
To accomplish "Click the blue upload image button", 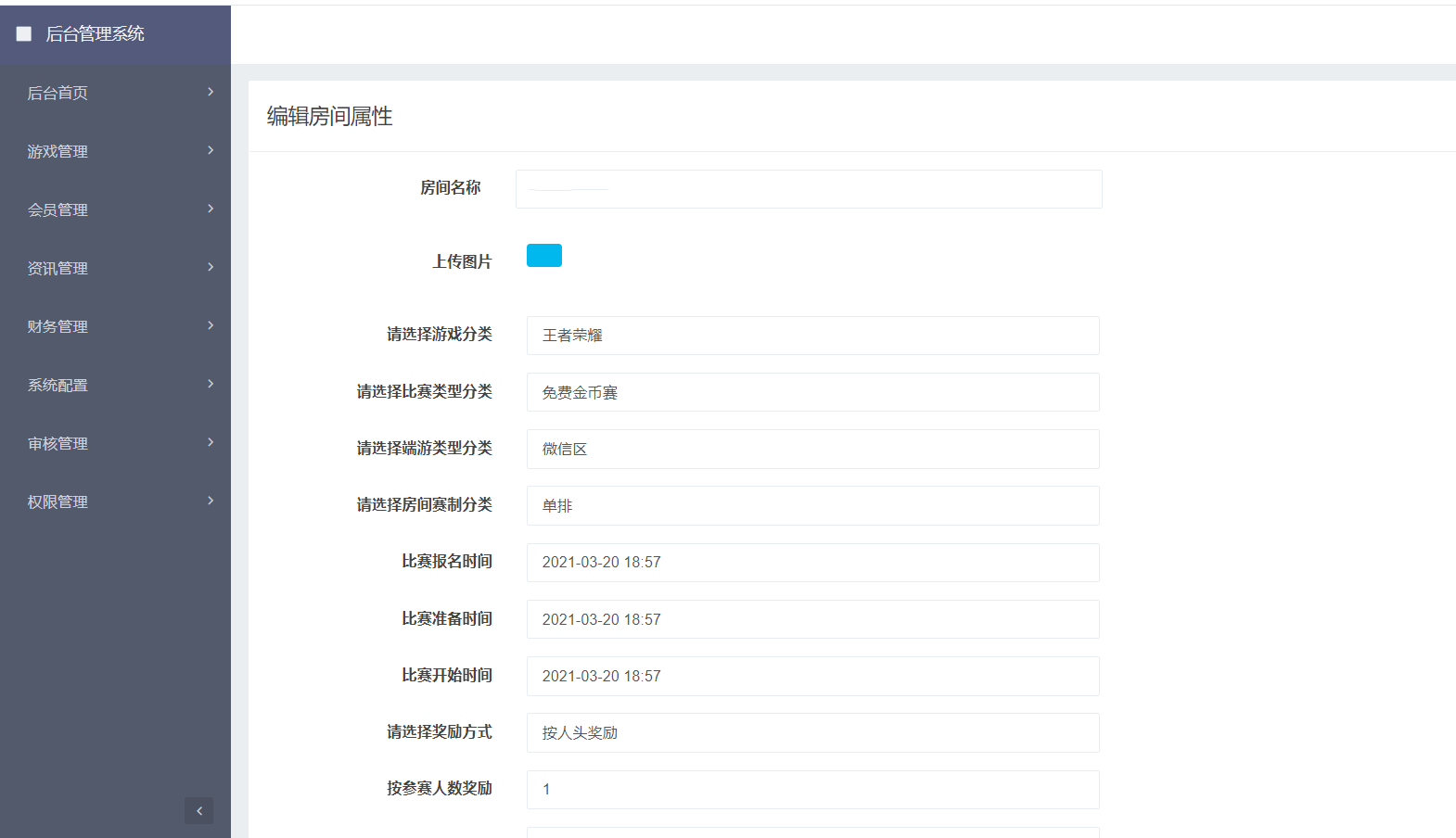I will tap(544, 256).
